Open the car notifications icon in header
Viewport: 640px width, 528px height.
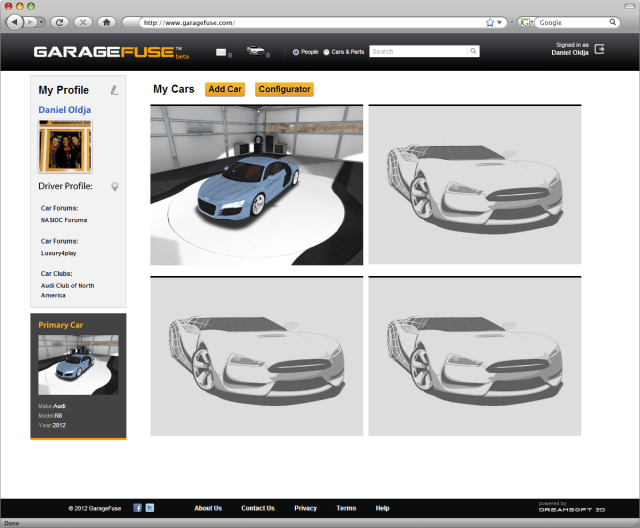click(x=256, y=51)
